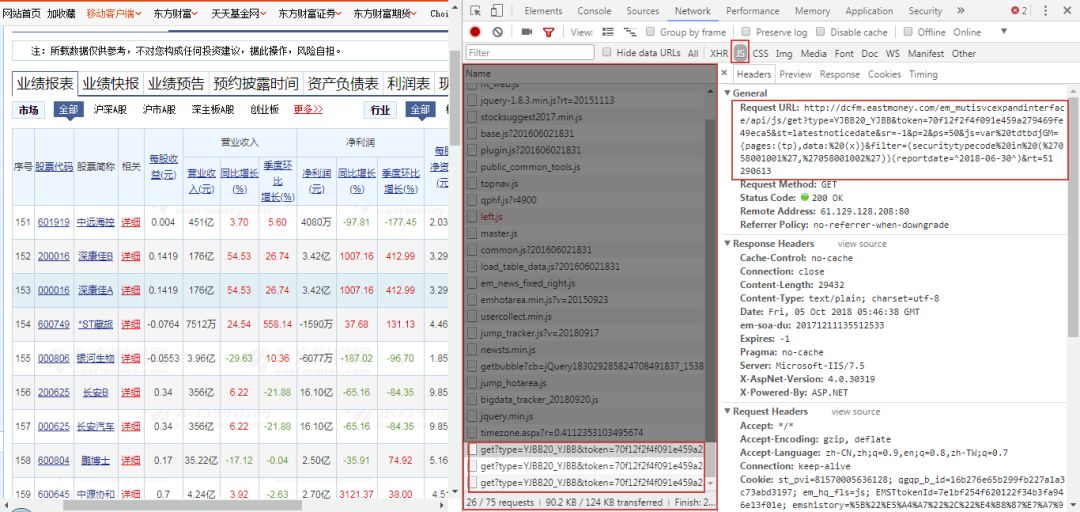The image size is (1080, 512).
Task: Clear the network log with the clear icon
Action: (x=497, y=32)
